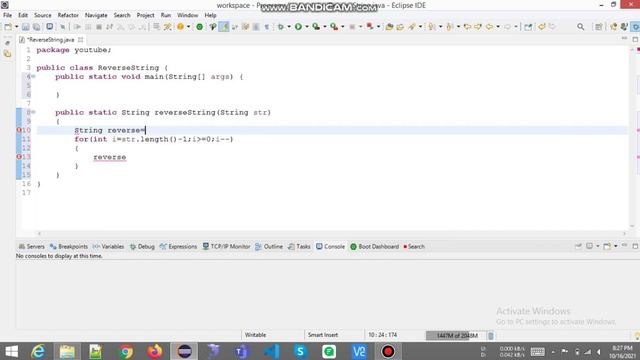
Task: Click the heap memory usage bar
Action: [x=456, y=336]
